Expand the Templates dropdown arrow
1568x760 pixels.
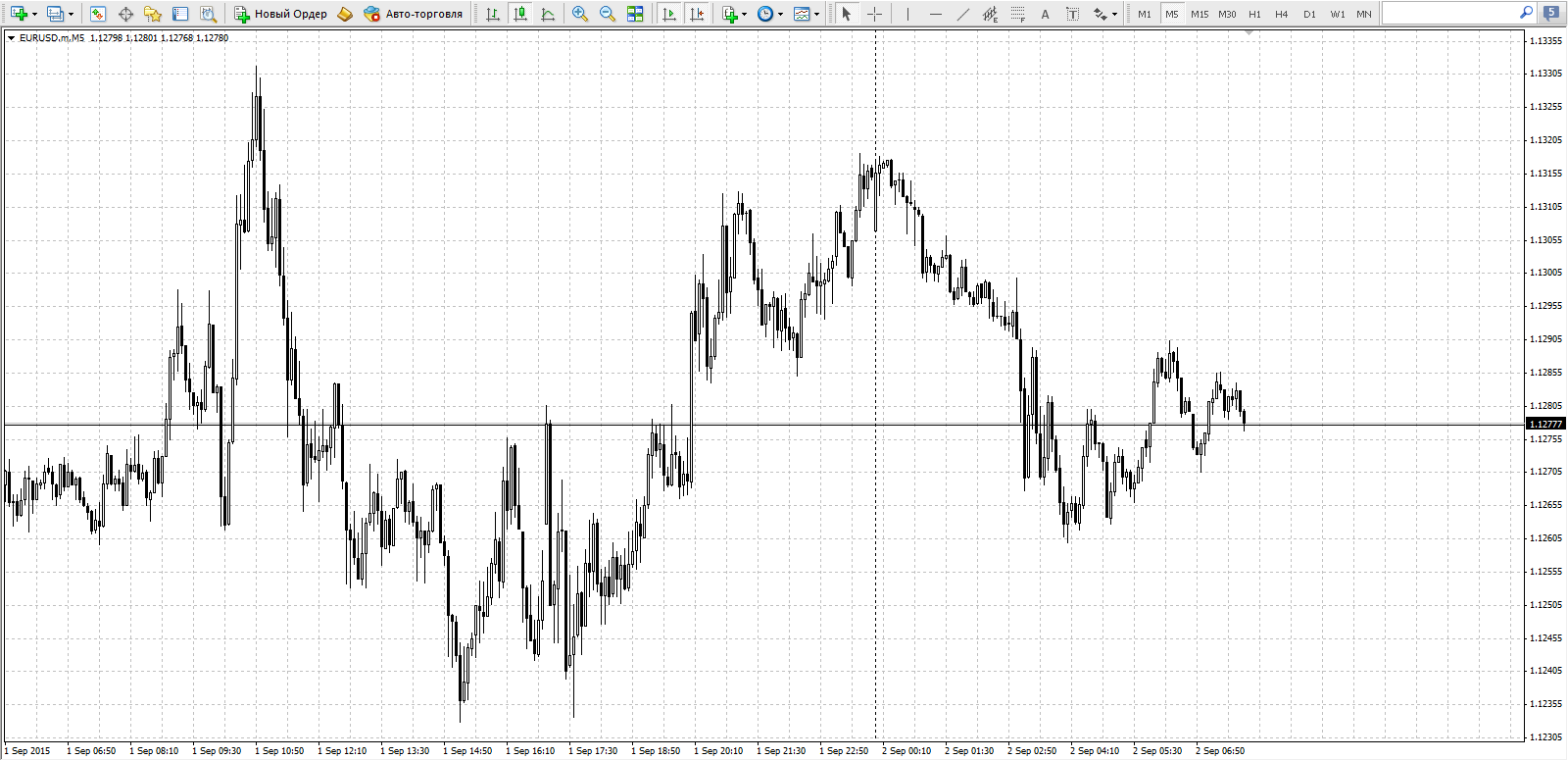(817, 14)
